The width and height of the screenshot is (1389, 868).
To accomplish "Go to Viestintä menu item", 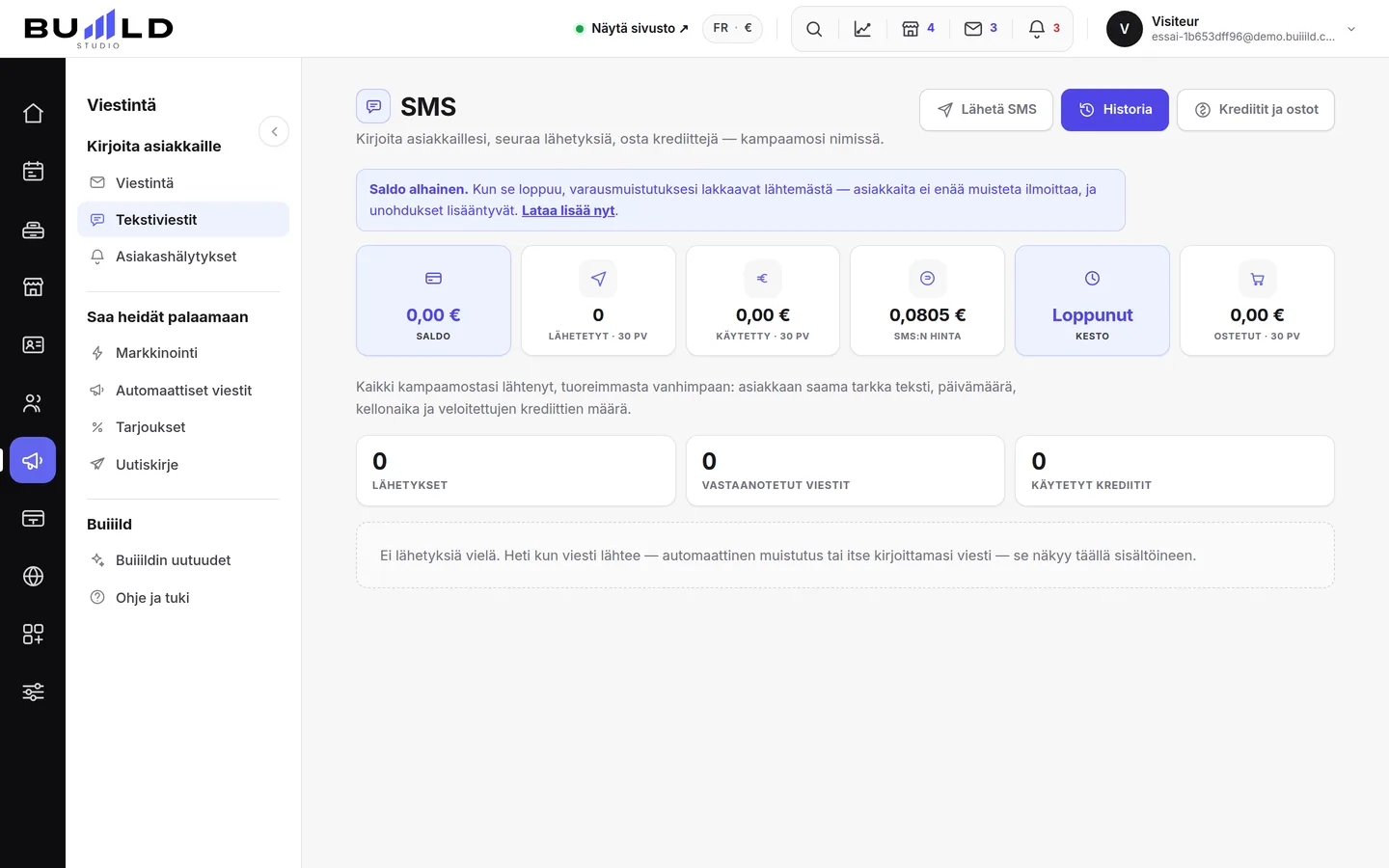I will [183, 182].
